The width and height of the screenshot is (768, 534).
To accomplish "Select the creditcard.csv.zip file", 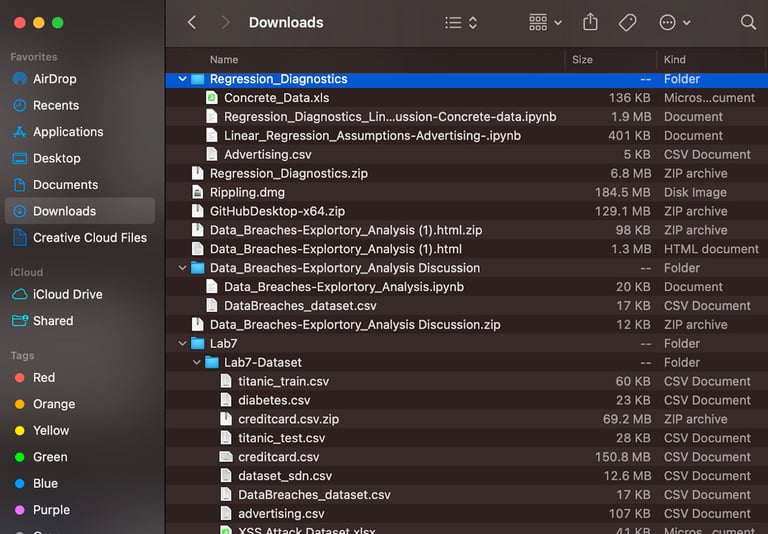I will (x=288, y=419).
